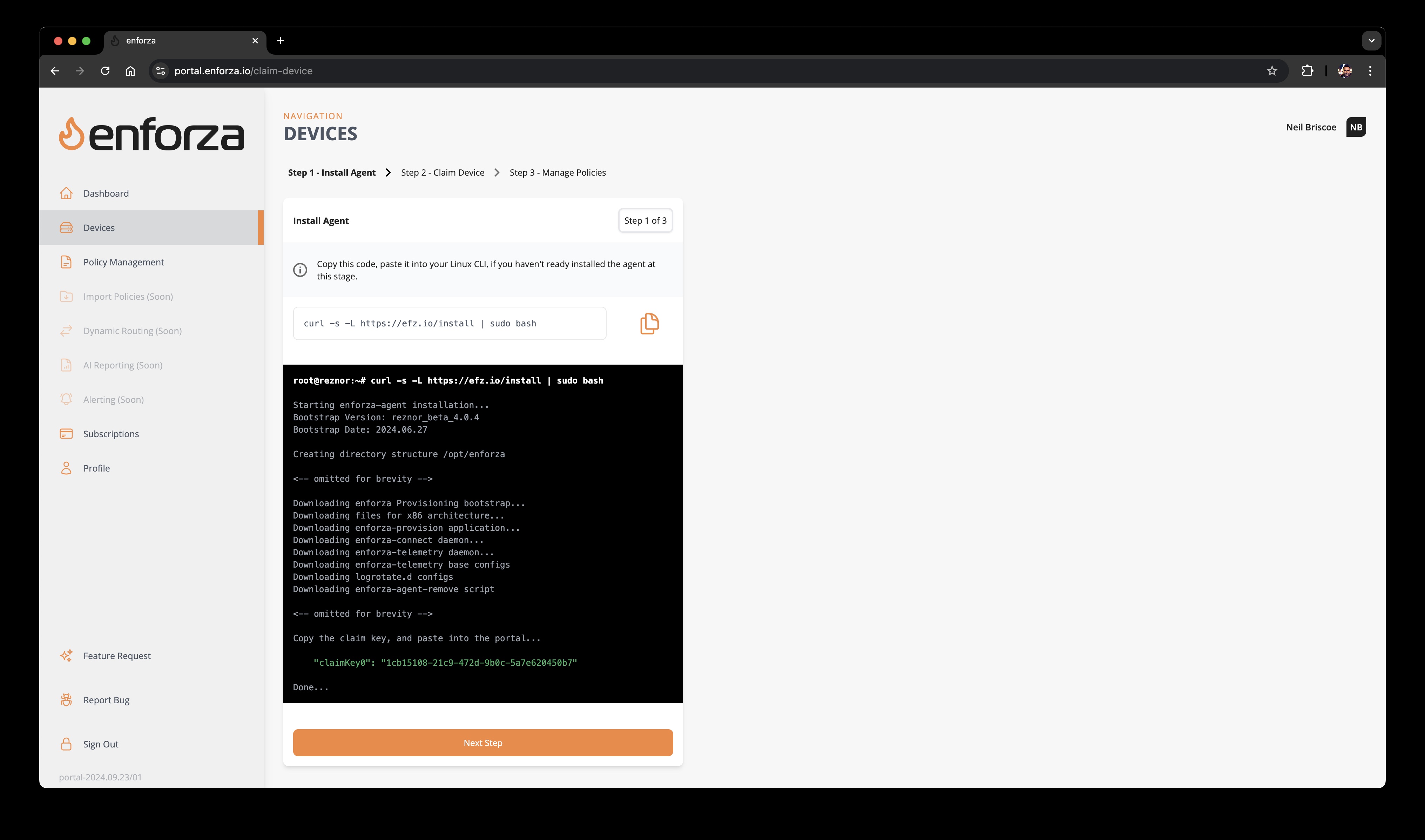1425x840 pixels.
Task: Click the Dashboard sidebar icon
Action: coord(67,193)
